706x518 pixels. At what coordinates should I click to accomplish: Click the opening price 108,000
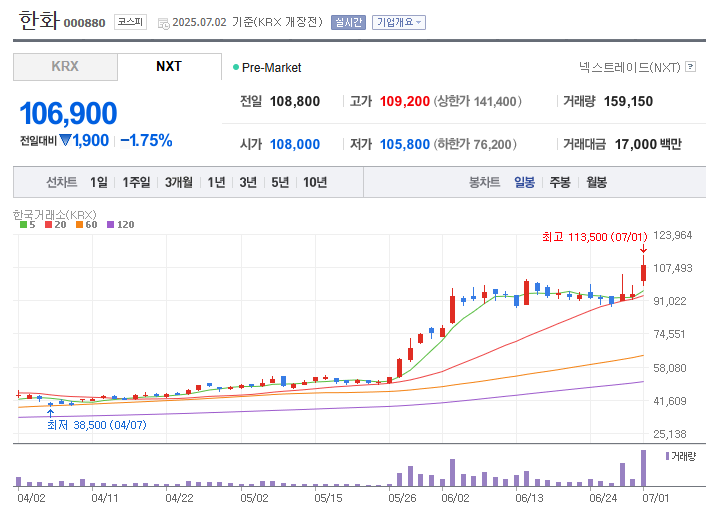point(295,144)
